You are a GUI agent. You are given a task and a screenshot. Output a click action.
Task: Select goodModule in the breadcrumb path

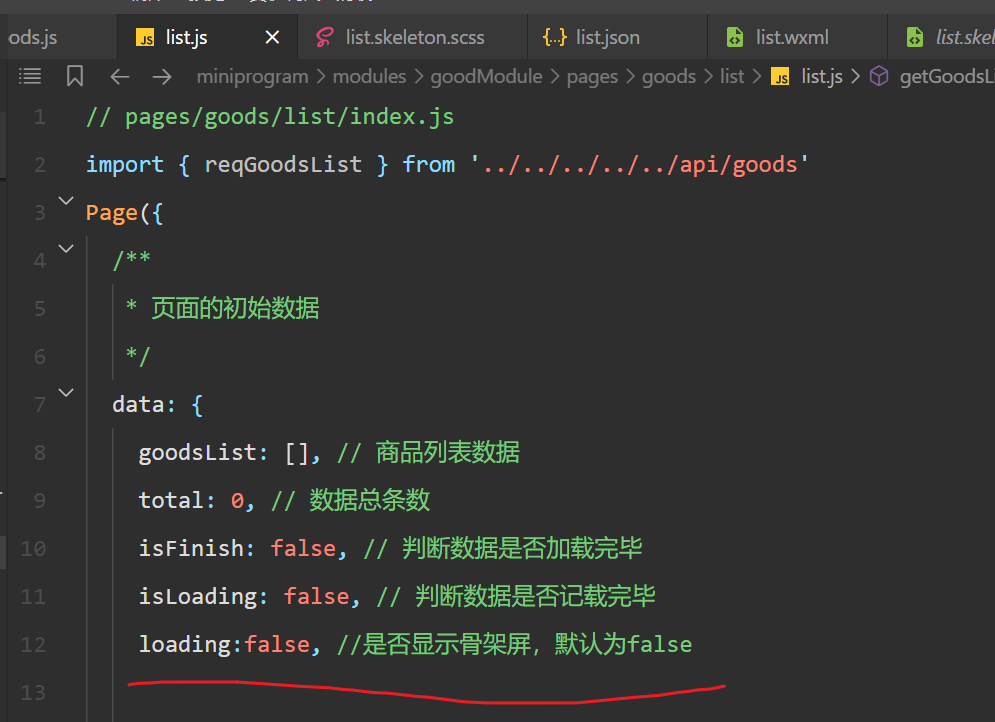(x=486, y=77)
